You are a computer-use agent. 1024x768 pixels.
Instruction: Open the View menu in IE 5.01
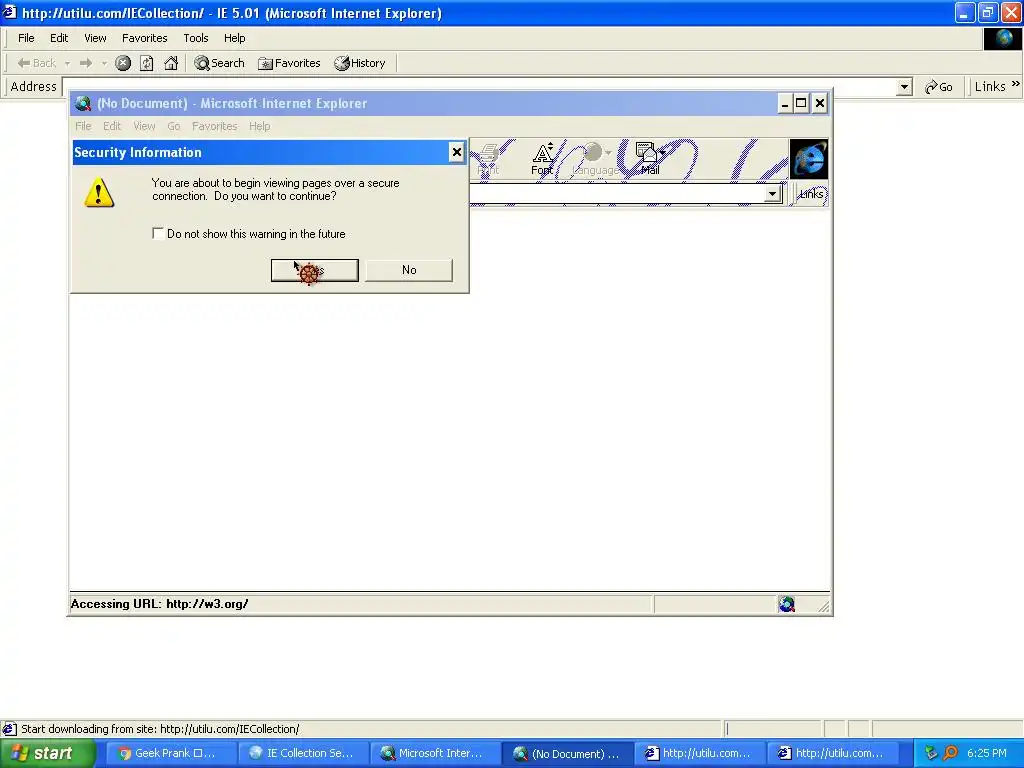(95, 38)
